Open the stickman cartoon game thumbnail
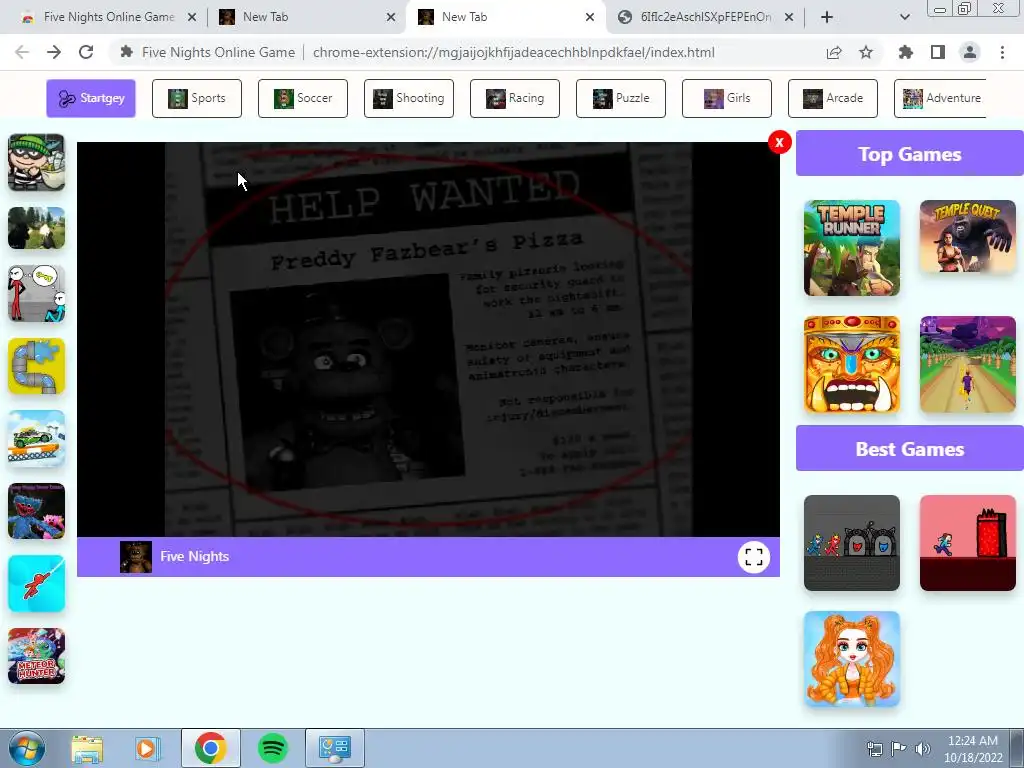This screenshot has width=1024, height=768. 37,293
